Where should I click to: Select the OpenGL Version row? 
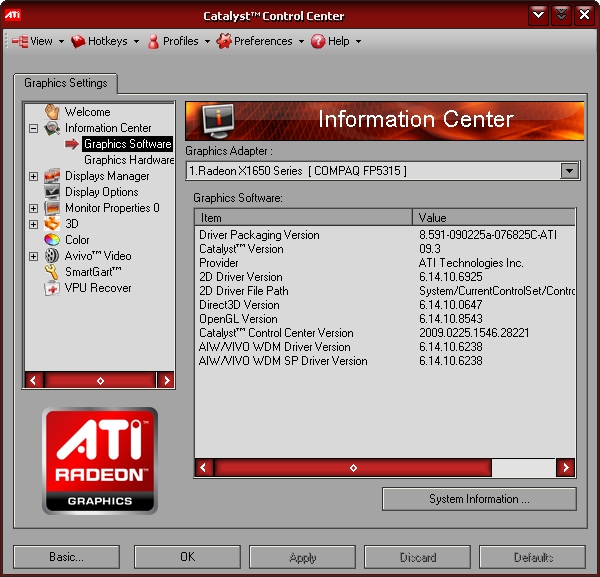point(385,319)
